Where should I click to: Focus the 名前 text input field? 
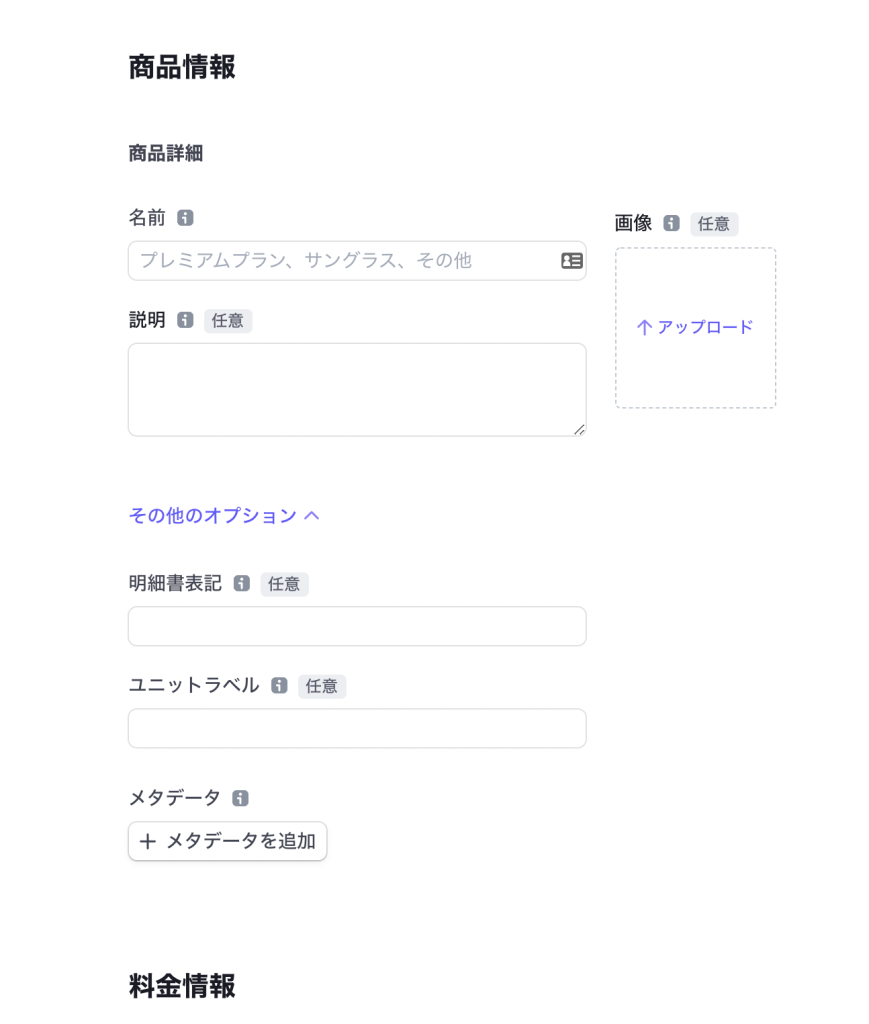[x=345, y=261]
